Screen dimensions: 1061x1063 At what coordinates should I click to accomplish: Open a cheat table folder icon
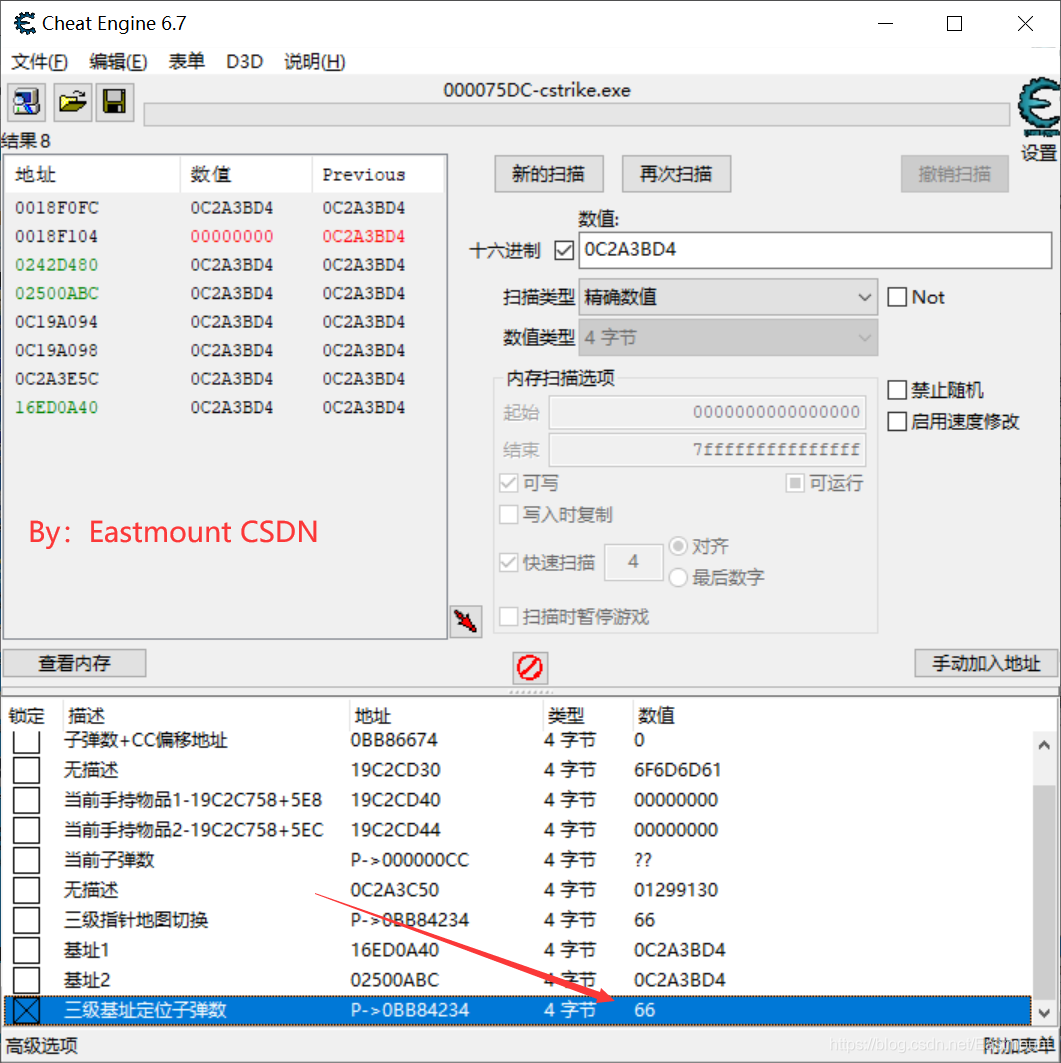coord(73,102)
